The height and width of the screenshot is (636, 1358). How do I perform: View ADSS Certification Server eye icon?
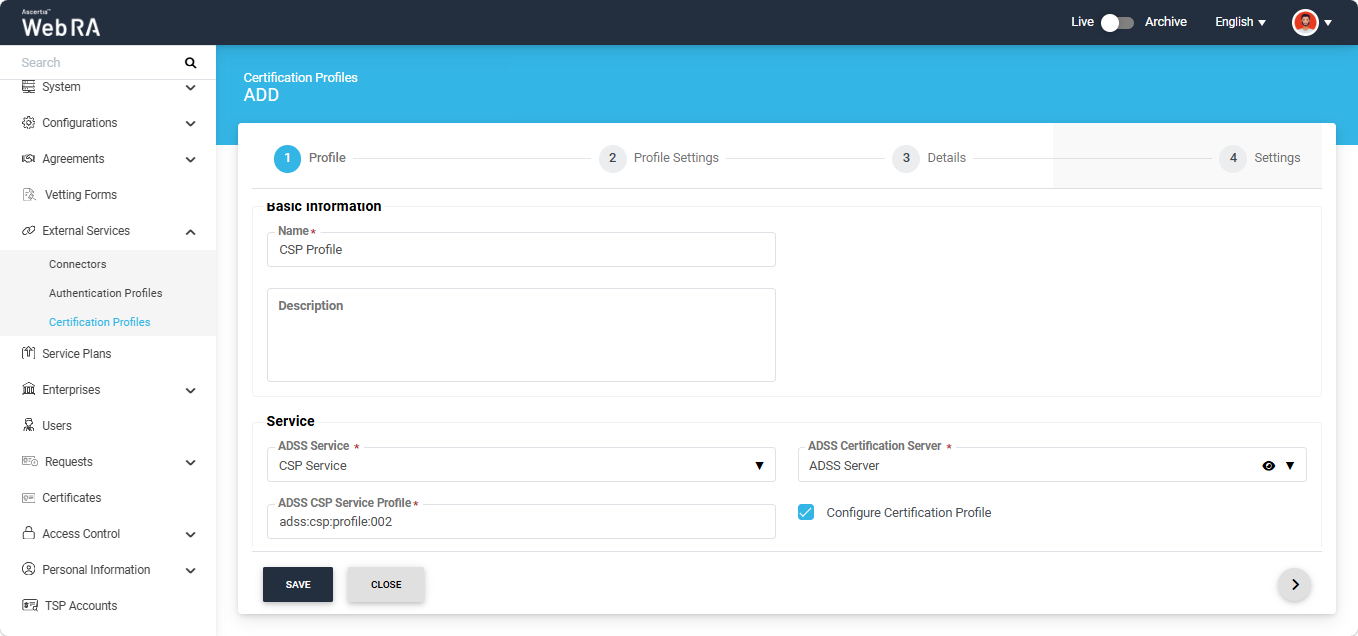click(1268, 465)
